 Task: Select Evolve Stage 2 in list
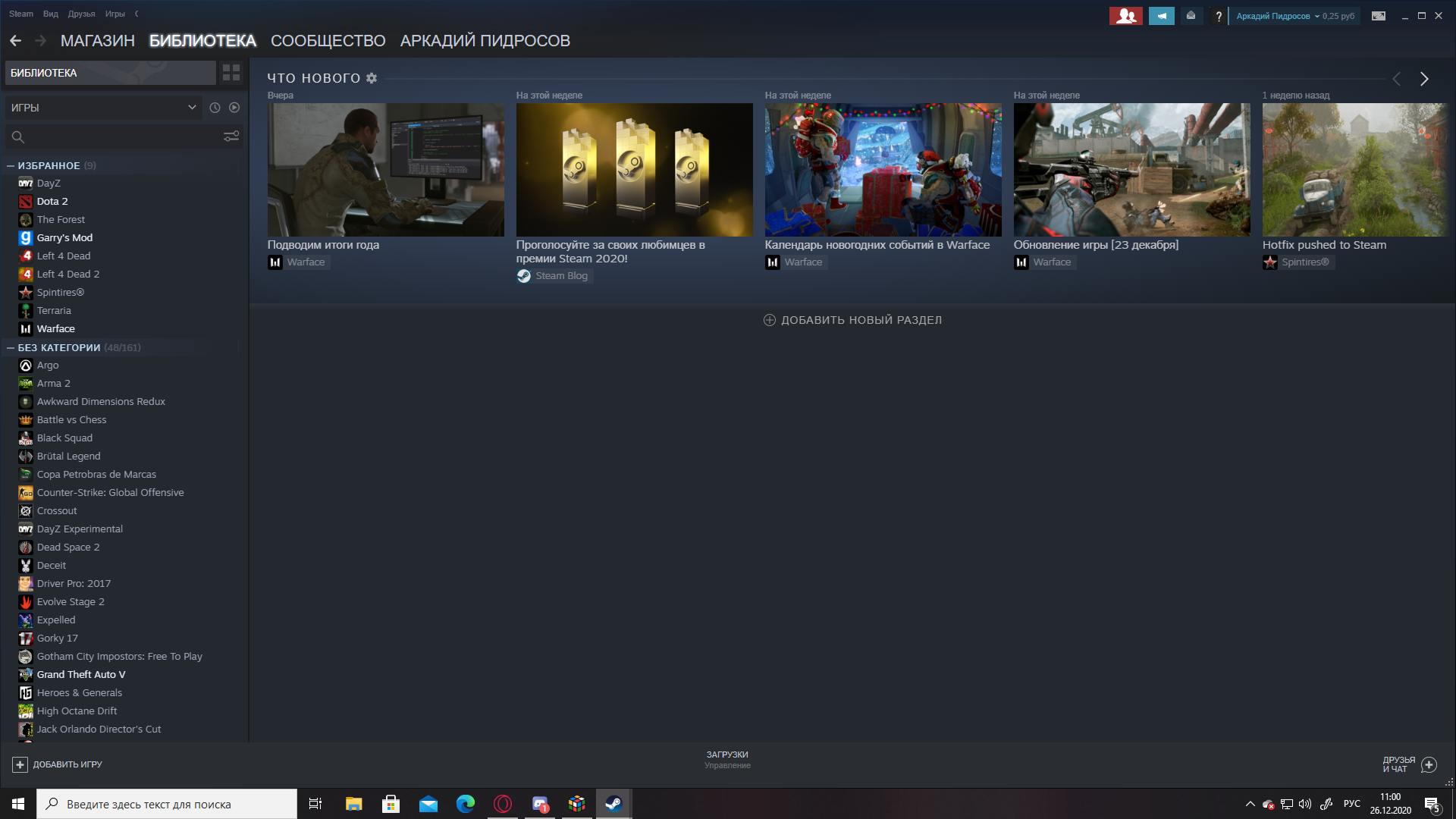(x=71, y=602)
